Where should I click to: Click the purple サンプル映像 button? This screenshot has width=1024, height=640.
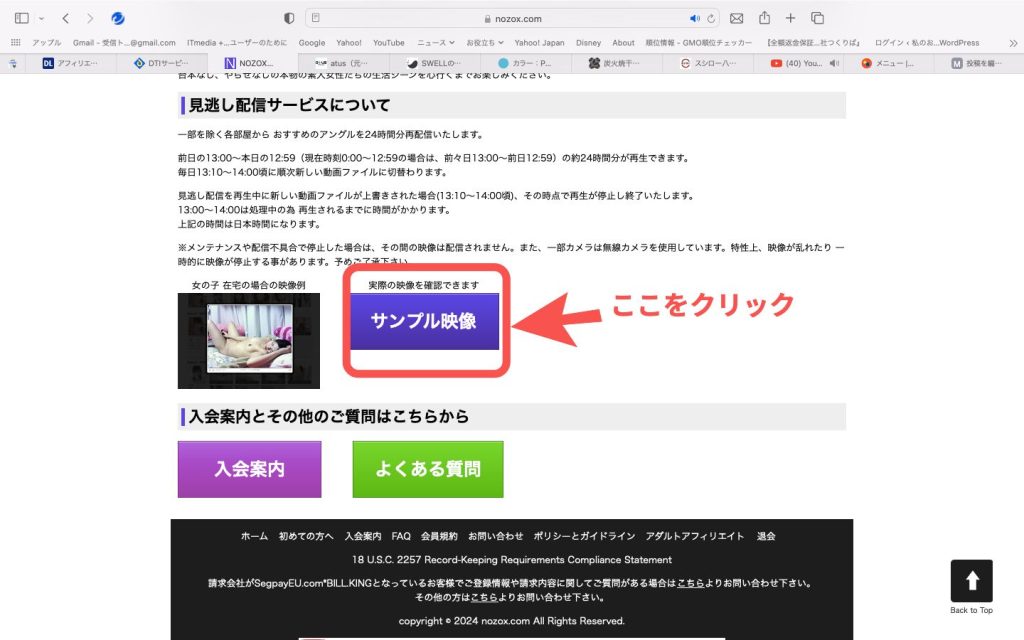click(x=424, y=321)
